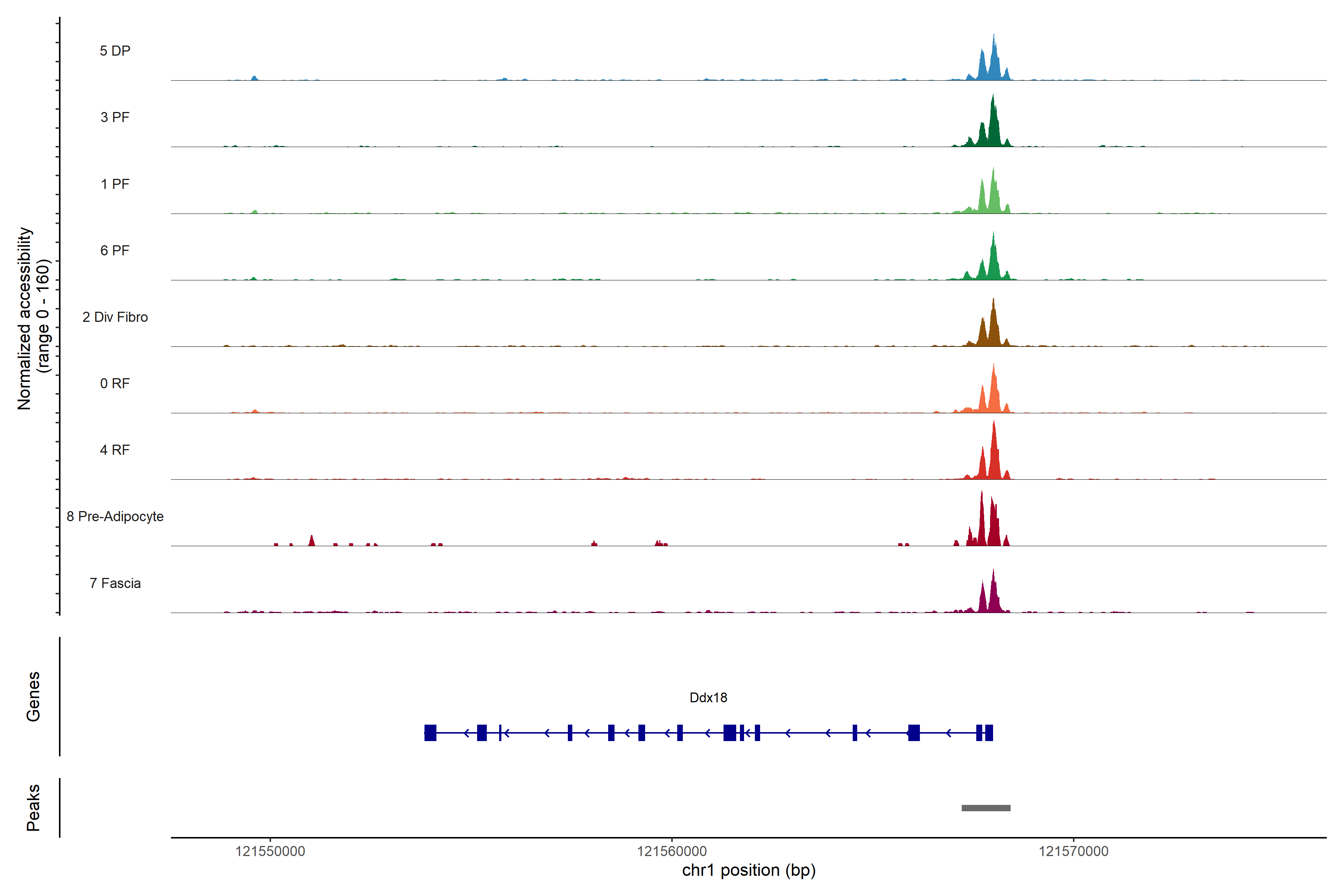Click the 3 PF track label
Screen dimensions: 1344x896
pyautogui.click(x=115, y=117)
